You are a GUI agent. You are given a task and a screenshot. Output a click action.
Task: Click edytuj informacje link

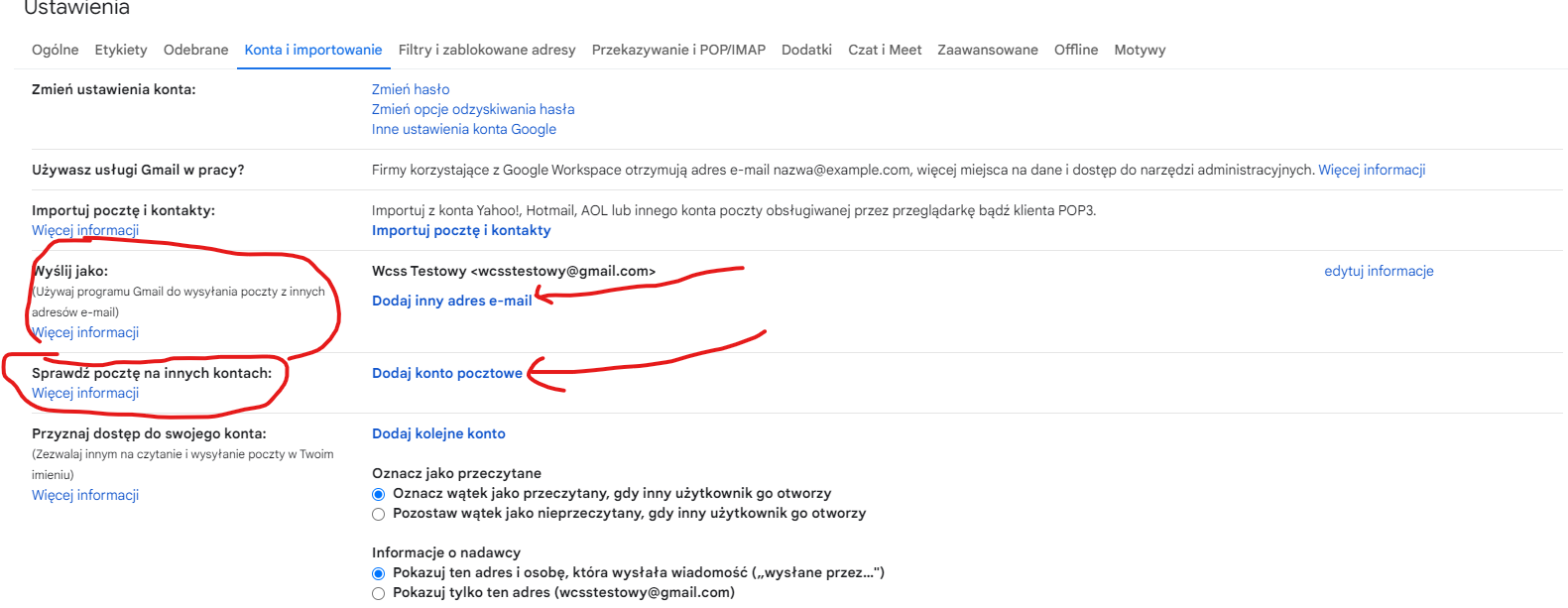click(1379, 271)
